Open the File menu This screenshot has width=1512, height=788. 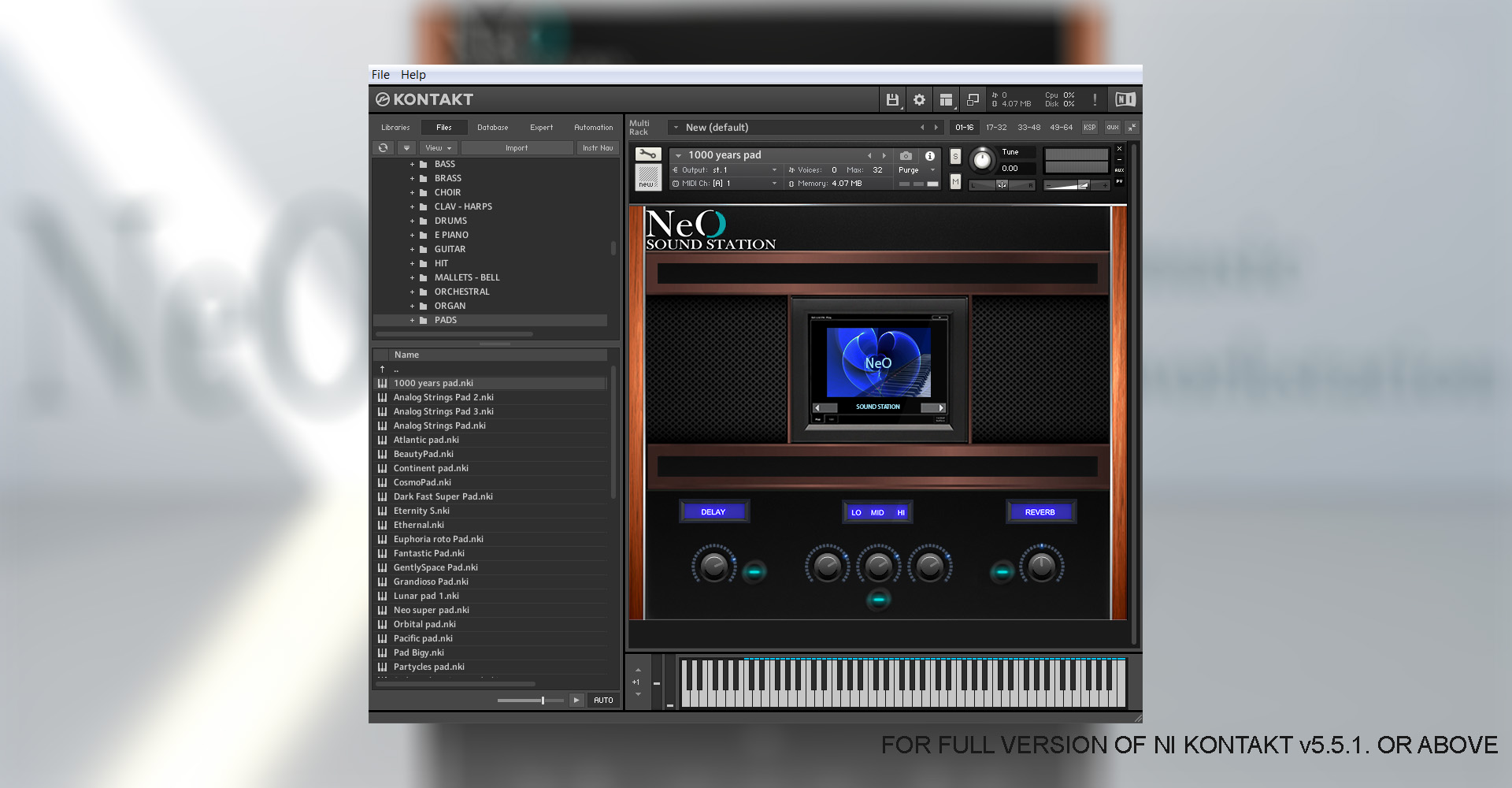[x=380, y=74]
